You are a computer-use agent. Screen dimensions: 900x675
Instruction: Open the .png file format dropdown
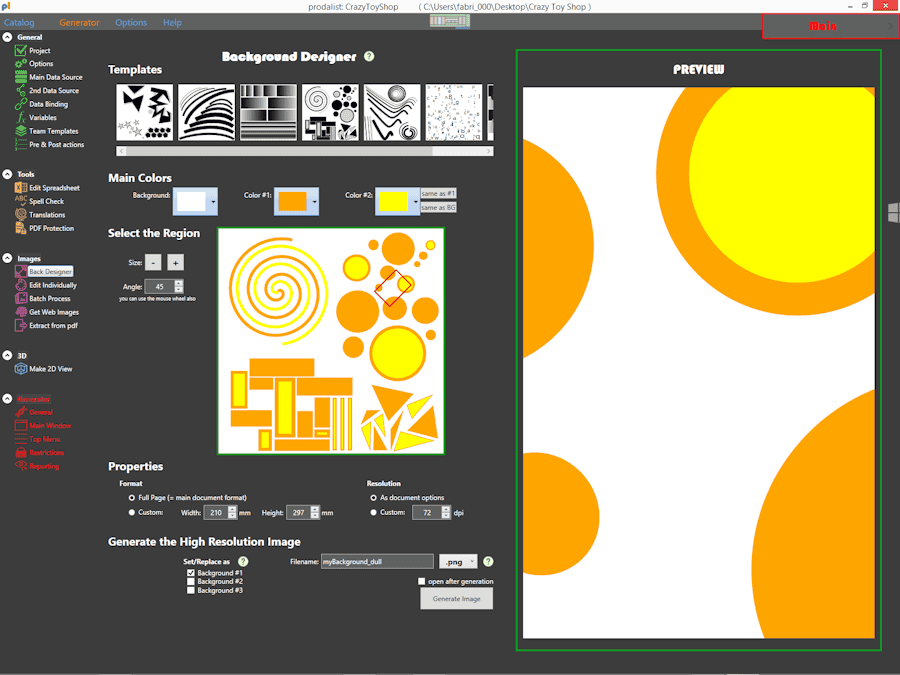coord(458,561)
